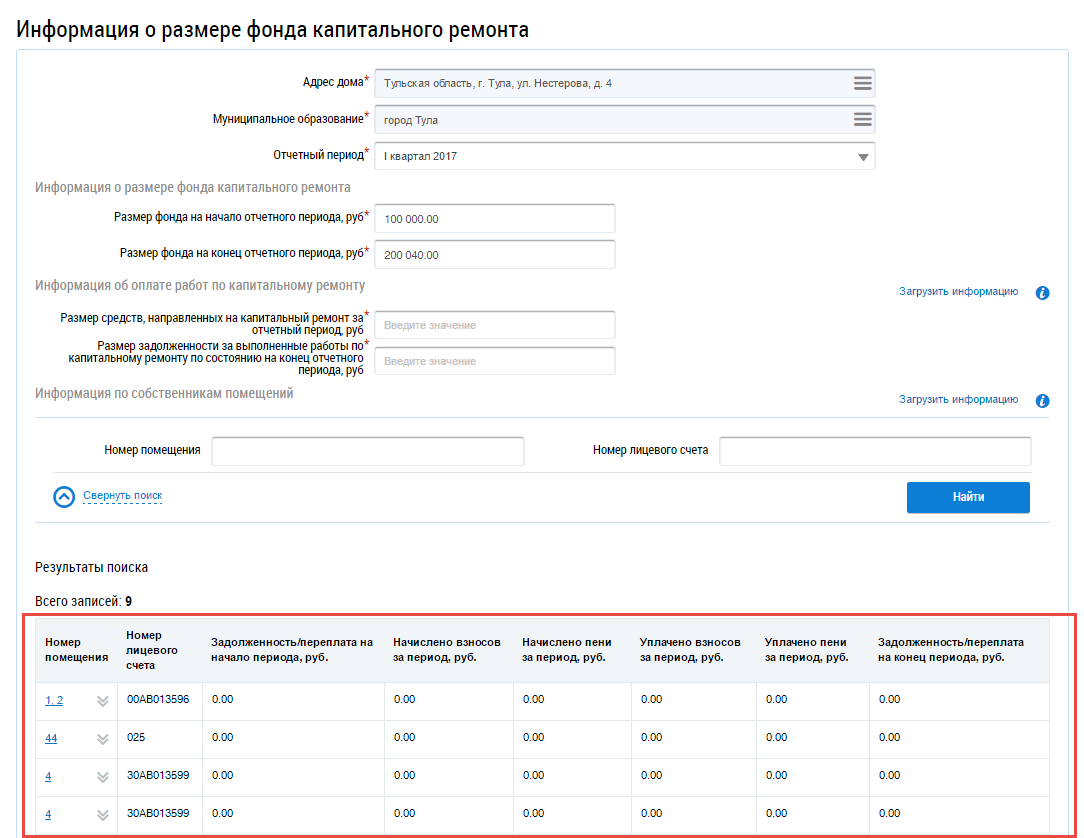Image resolution: width=1084 pixels, height=838 pixels.
Task: Click the Адрес дома field
Action: (625, 83)
